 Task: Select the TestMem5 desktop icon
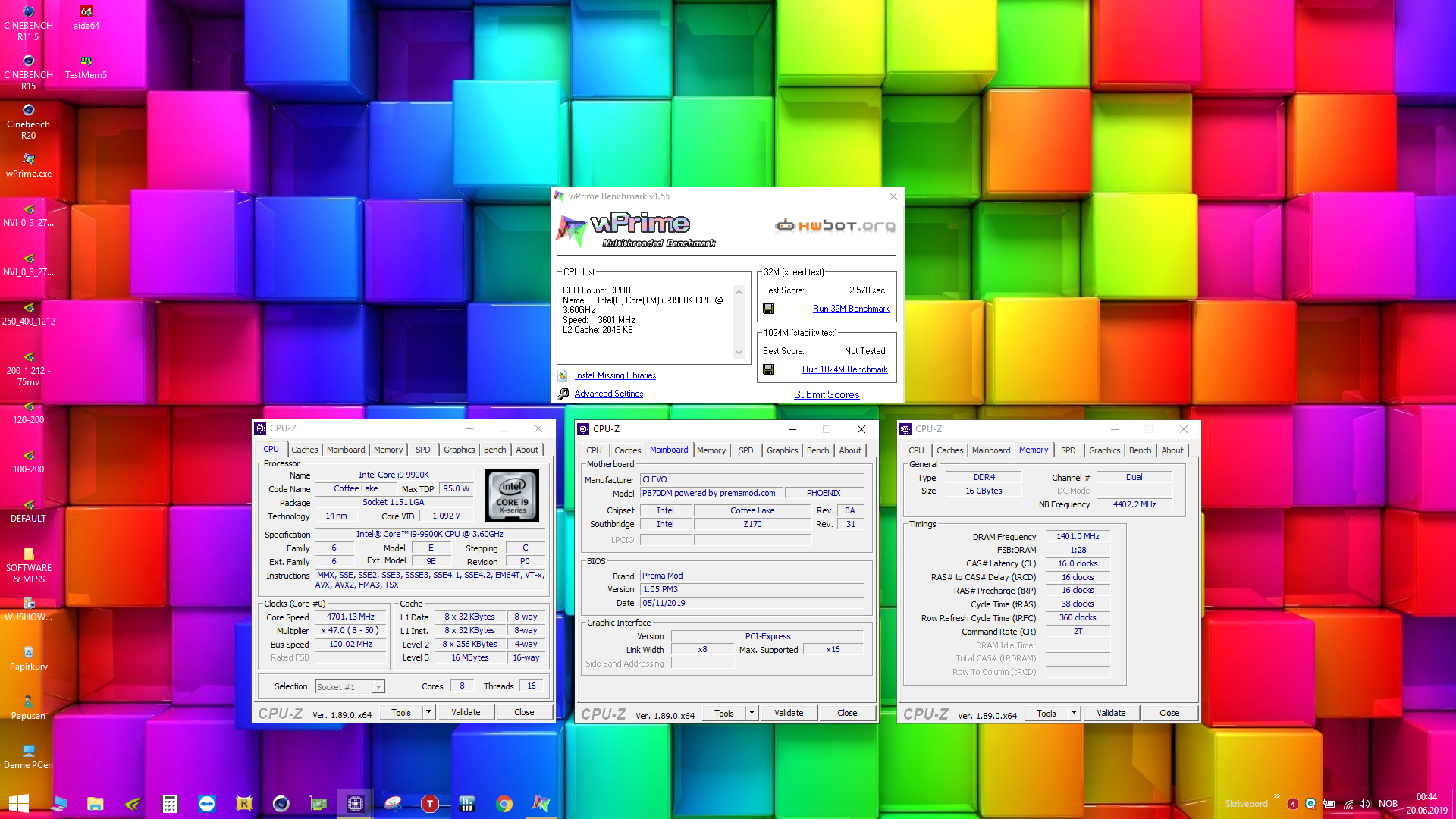86,67
